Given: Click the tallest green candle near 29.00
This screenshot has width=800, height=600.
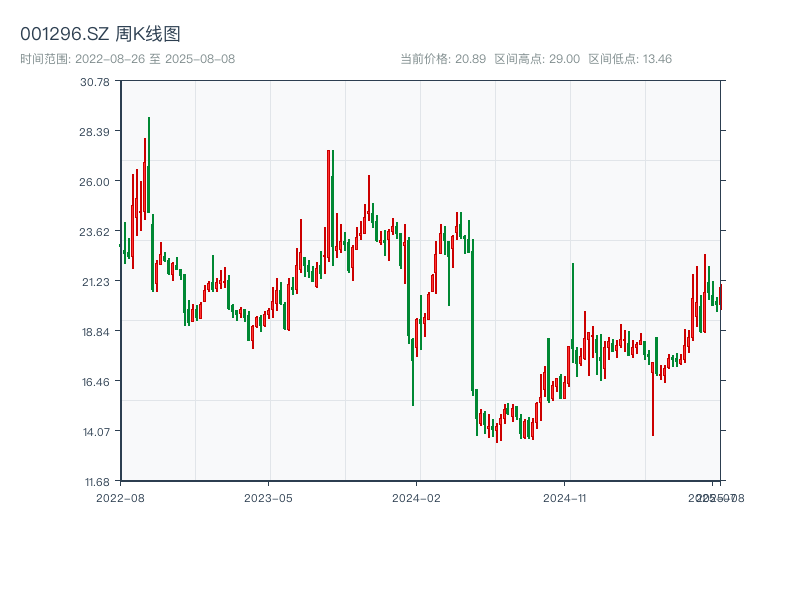Looking at the screenshot, I should (x=149, y=165).
